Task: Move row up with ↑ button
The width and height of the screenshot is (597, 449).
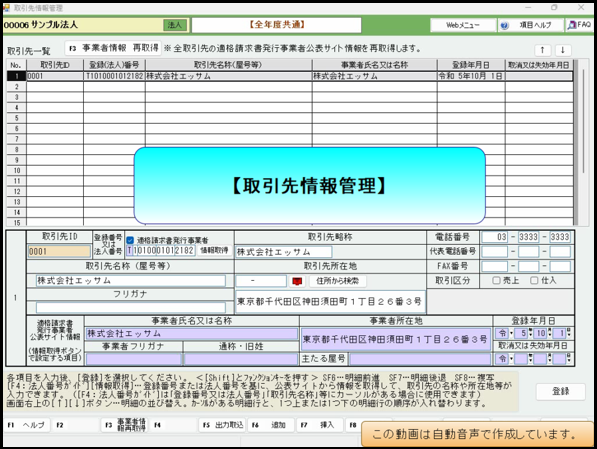Action: tap(542, 50)
